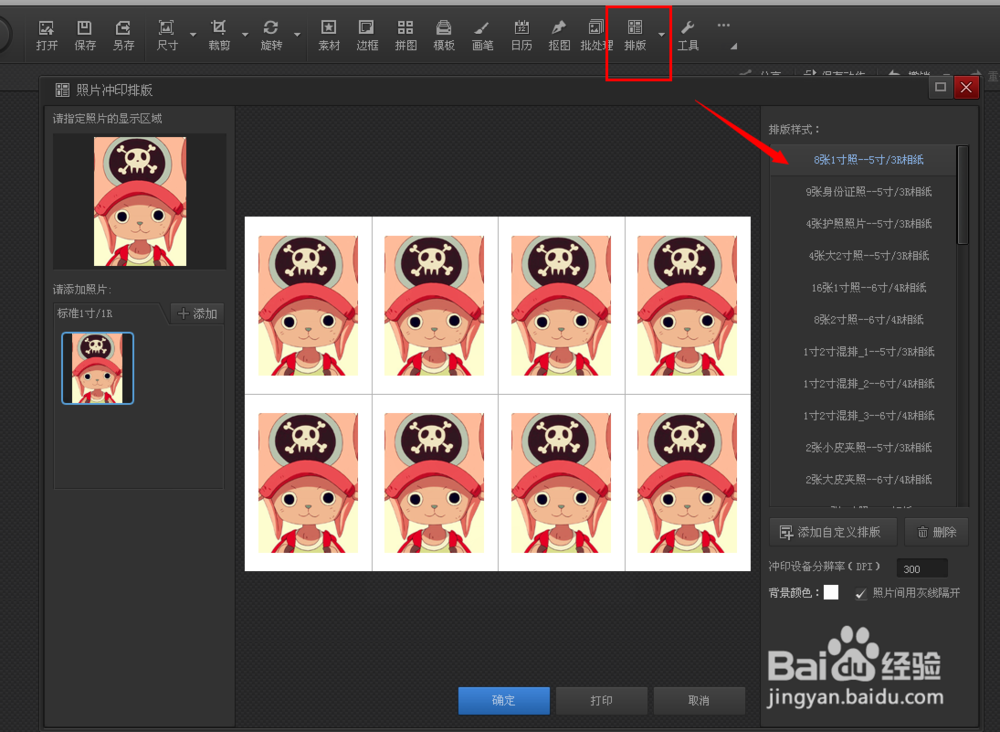Expand the 裁剪 dropdown arrow
This screenshot has width=1000, height=732.
pyautogui.click(x=245, y=34)
